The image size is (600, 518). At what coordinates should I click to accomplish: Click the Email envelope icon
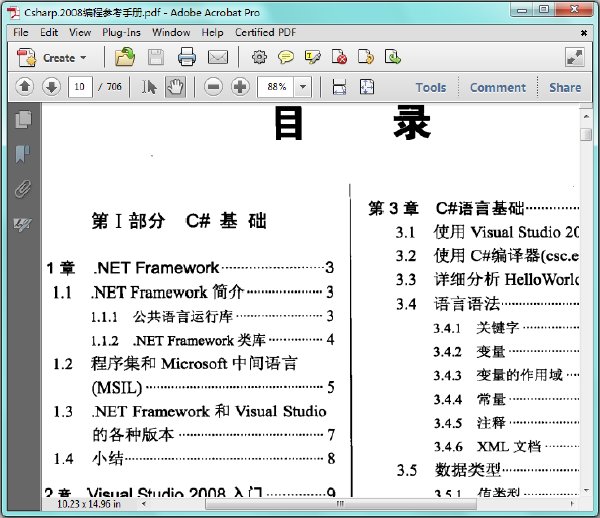[x=218, y=57]
